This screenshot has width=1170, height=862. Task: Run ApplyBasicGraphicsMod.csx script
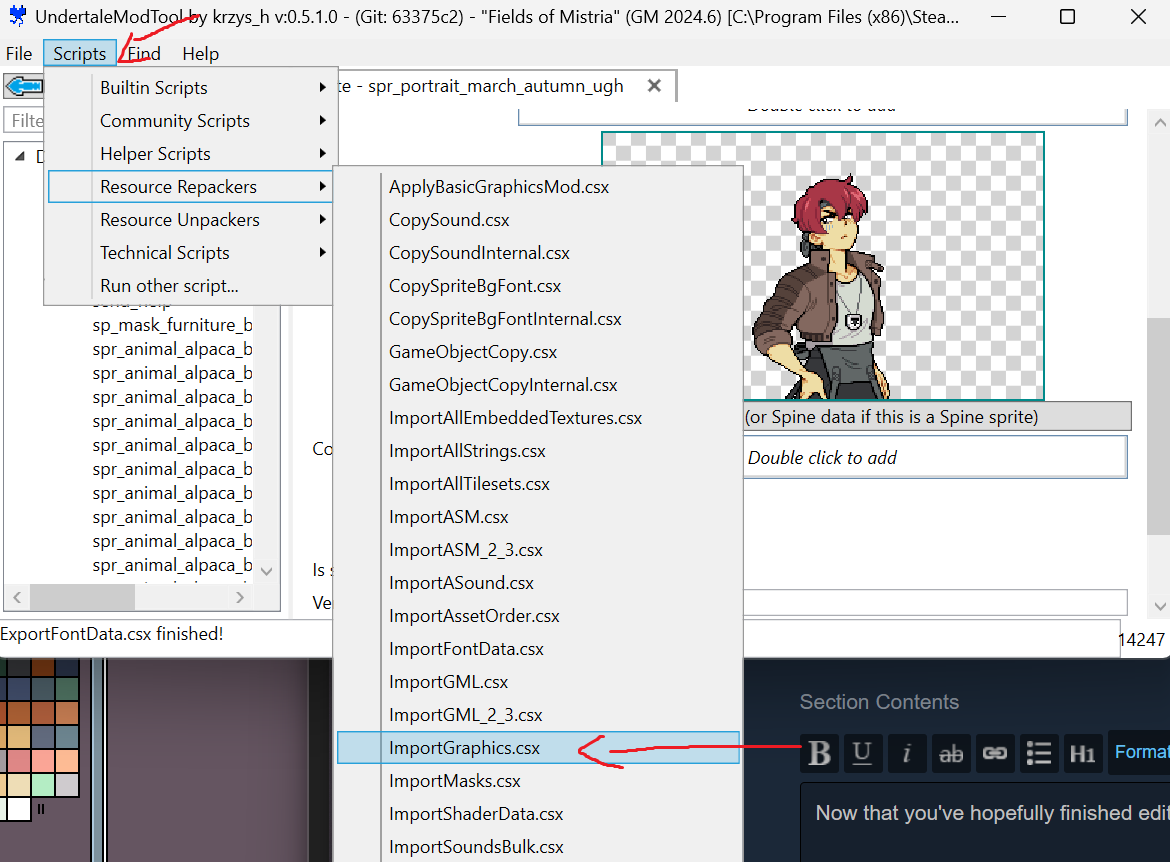538,187
